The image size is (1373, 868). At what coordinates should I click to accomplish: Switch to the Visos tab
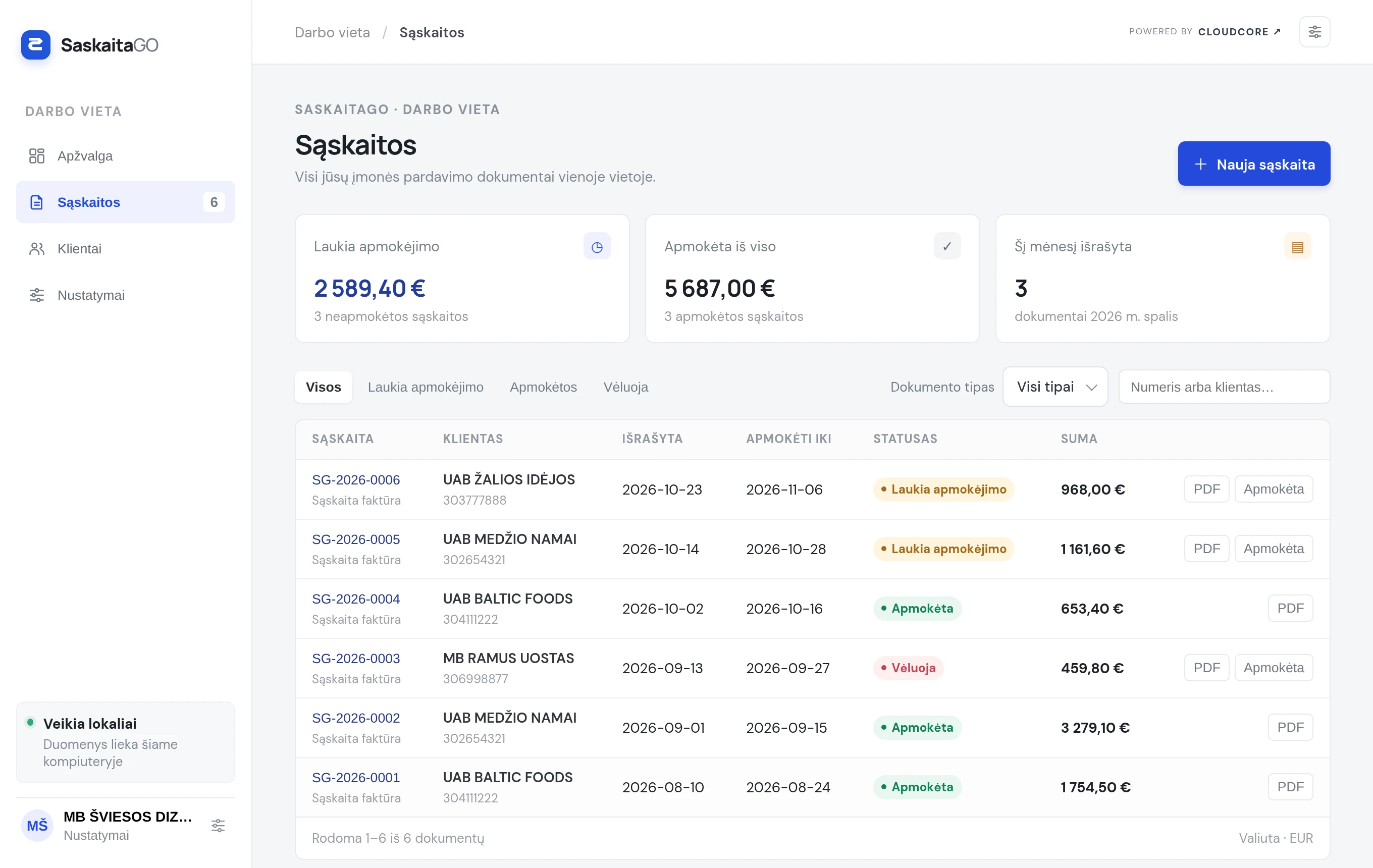point(323,387)
